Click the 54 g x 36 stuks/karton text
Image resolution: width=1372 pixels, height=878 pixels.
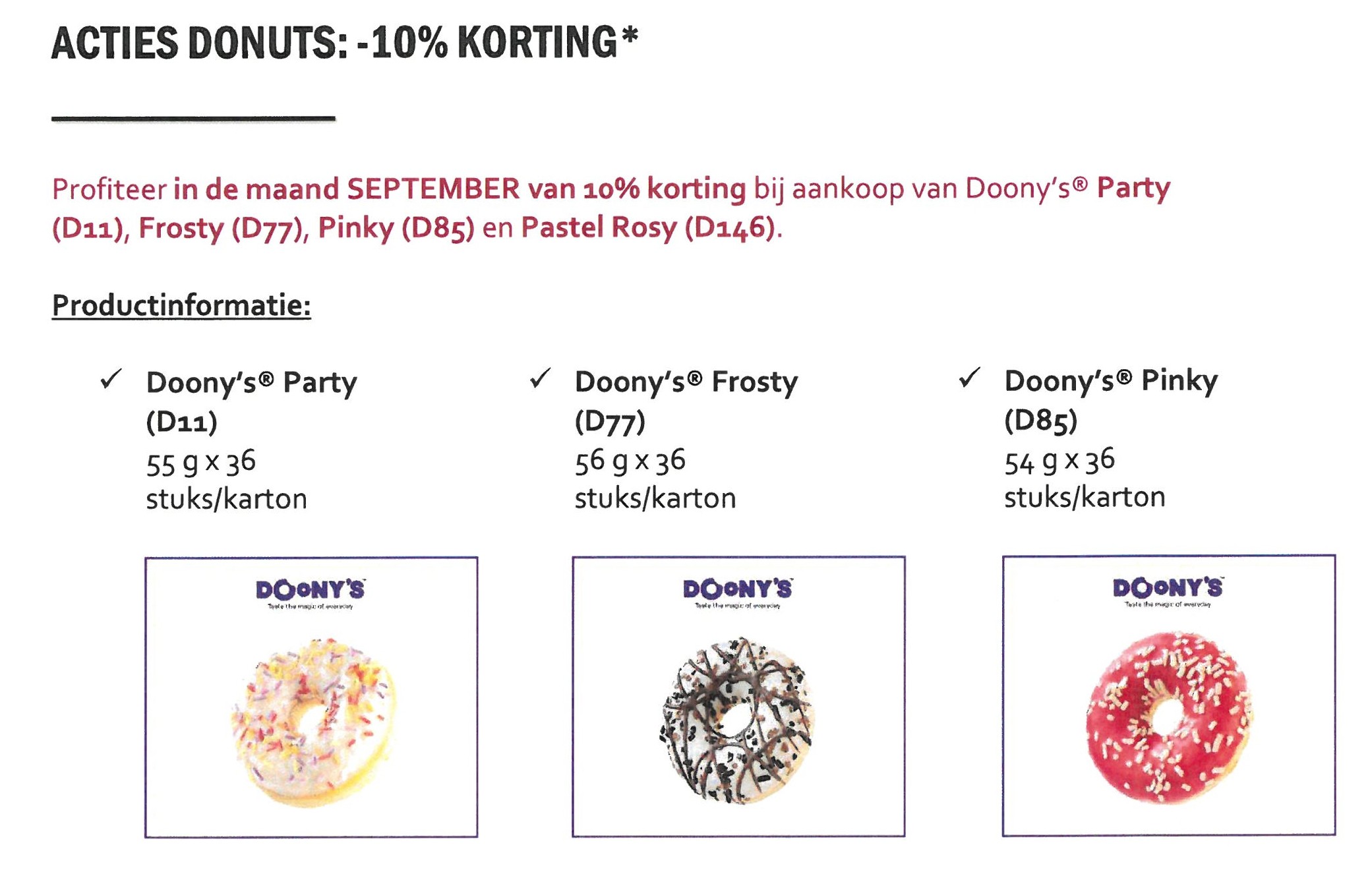pos(1085,479)
